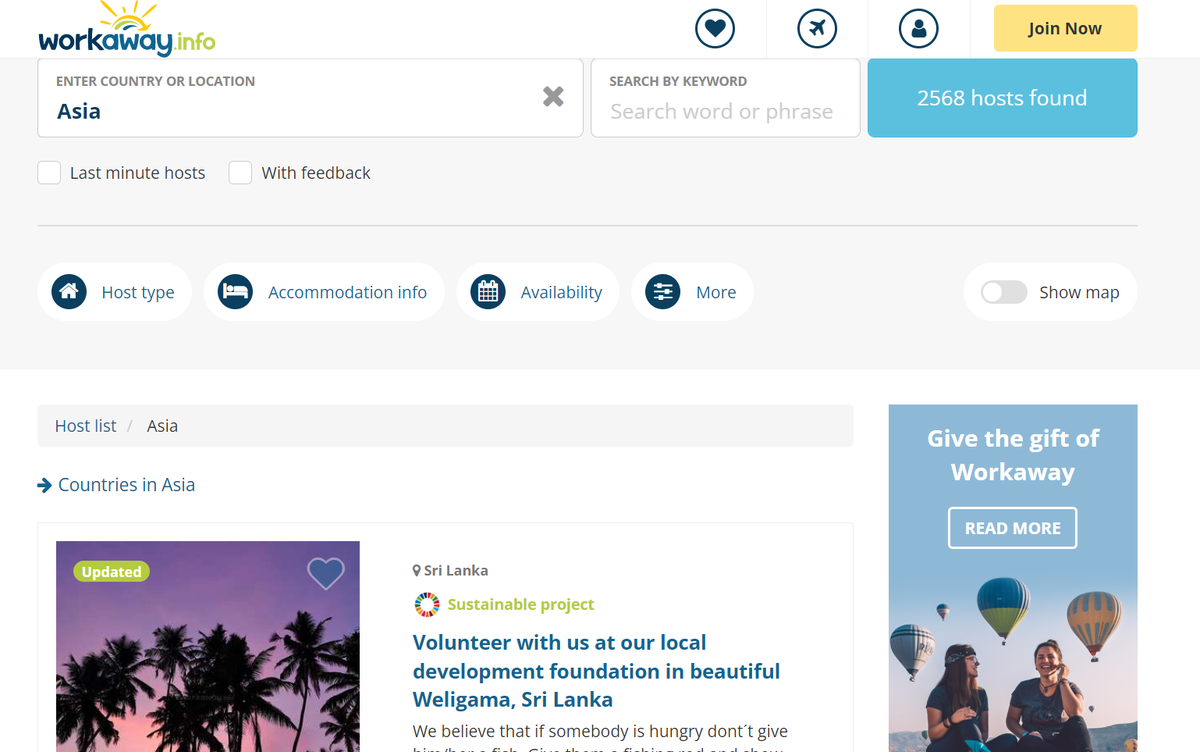Toggle the Show map switch
Viewport: 1200px width, 752px height.
click(x=1004, y=292)
